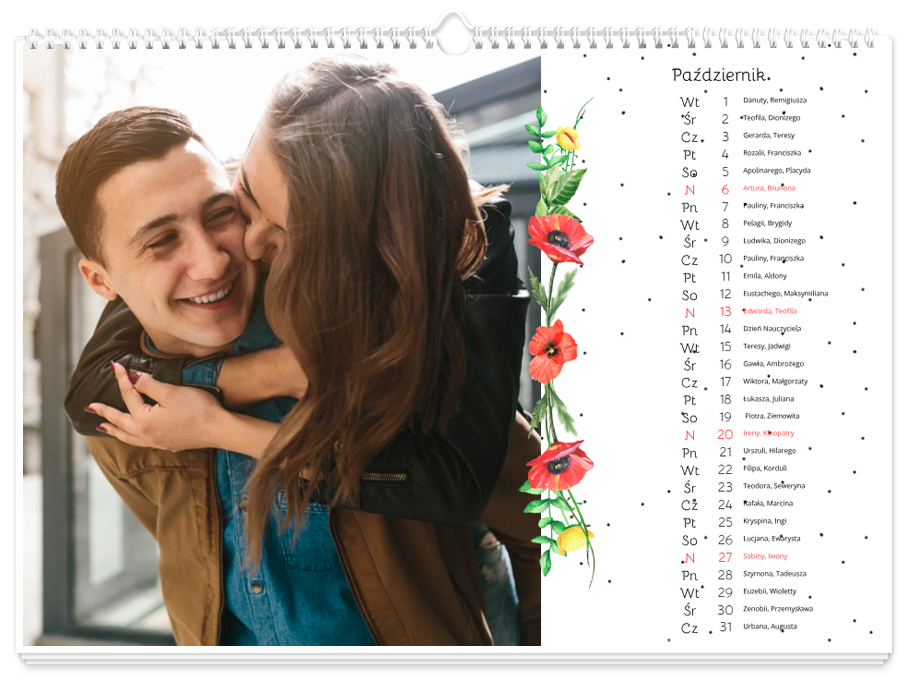
Task: Click the text "Teodora, Seweryna"
Action: pos(774,486)
